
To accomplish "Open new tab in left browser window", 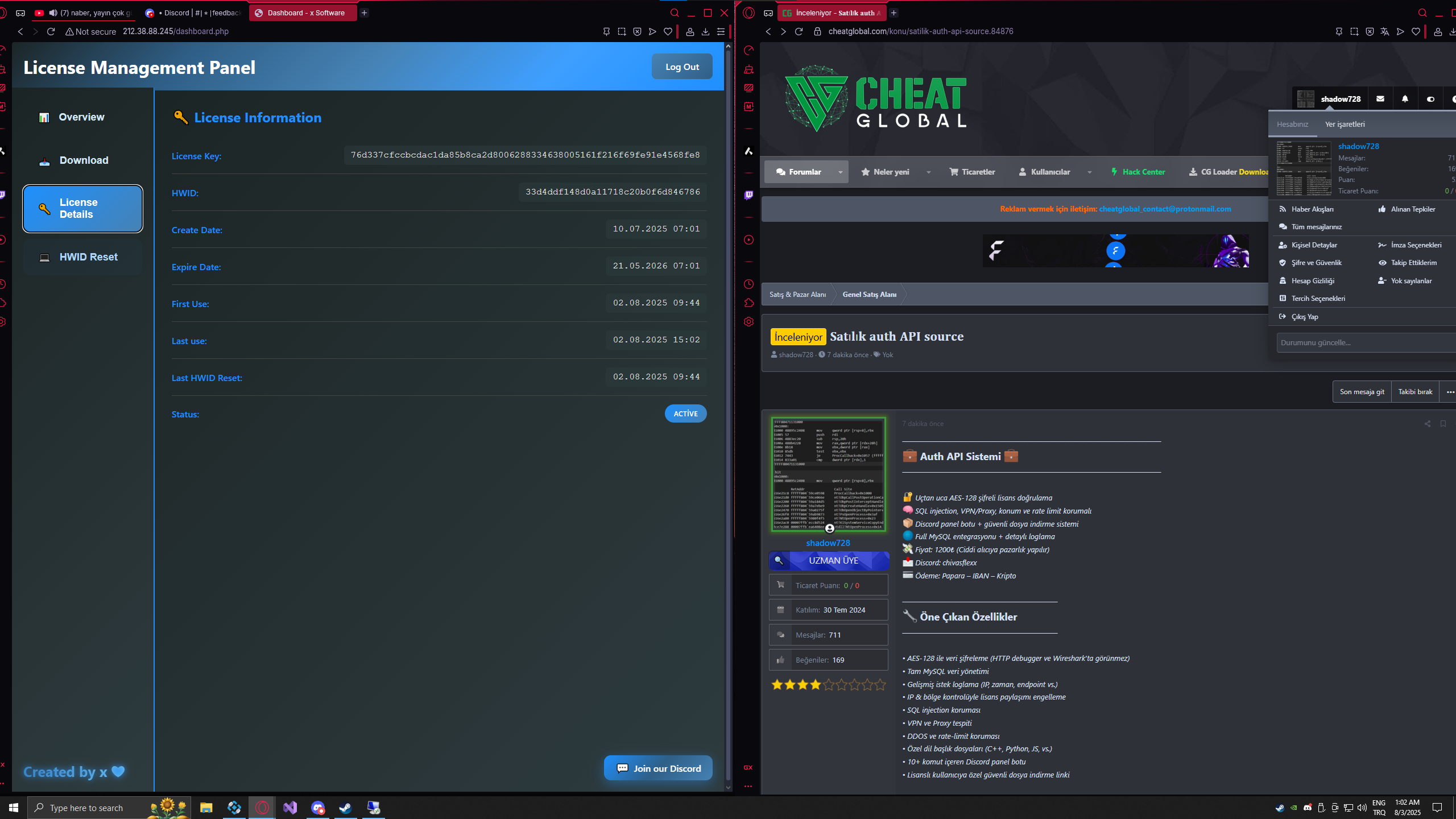I will pyautogui.click(x=364, y=13).
